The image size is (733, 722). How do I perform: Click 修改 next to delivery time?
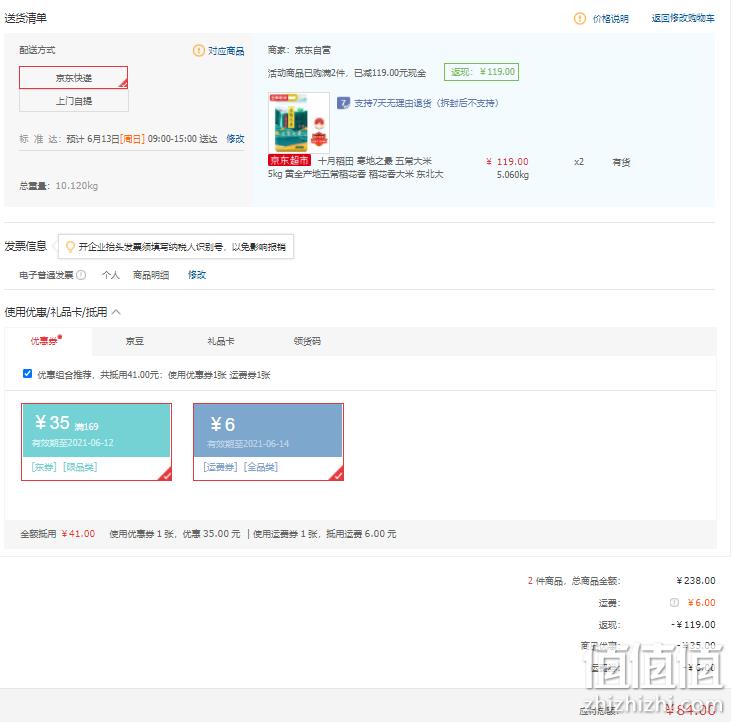click(x=235, y=139)
